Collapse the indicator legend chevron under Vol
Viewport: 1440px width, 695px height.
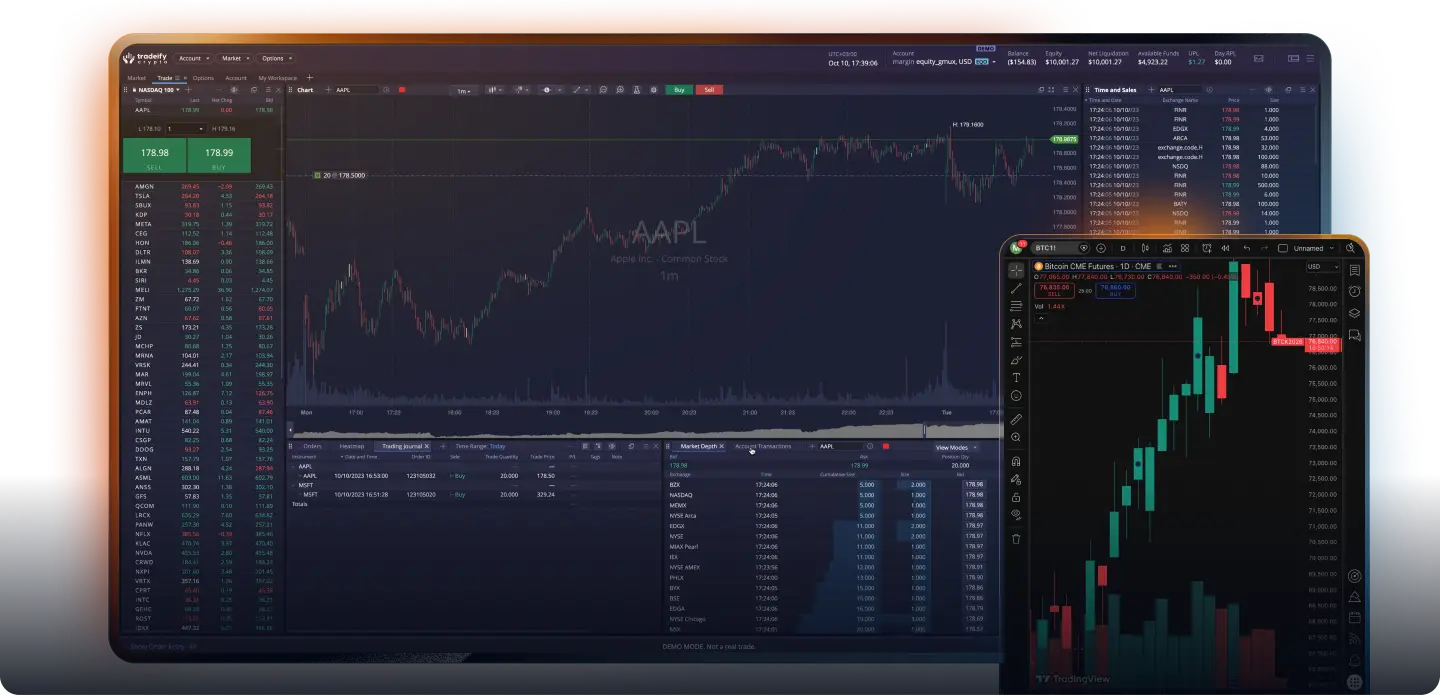click(1041, 318)
